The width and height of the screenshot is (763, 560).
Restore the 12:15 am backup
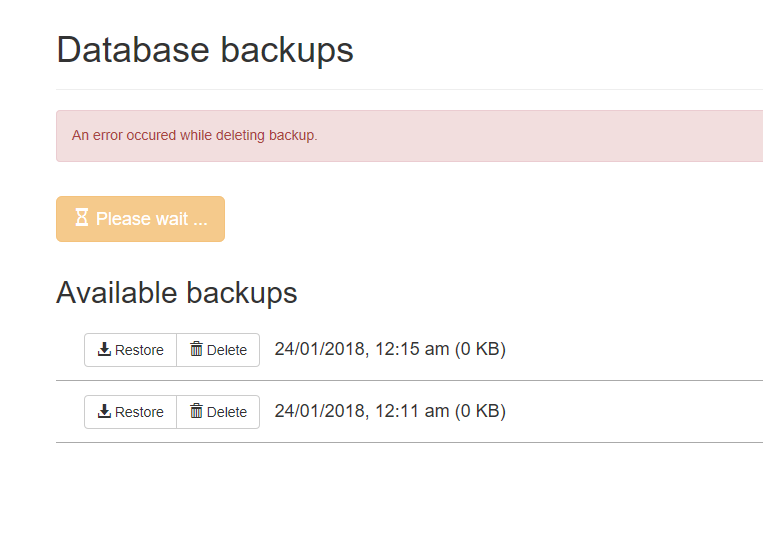click(130, 350)
